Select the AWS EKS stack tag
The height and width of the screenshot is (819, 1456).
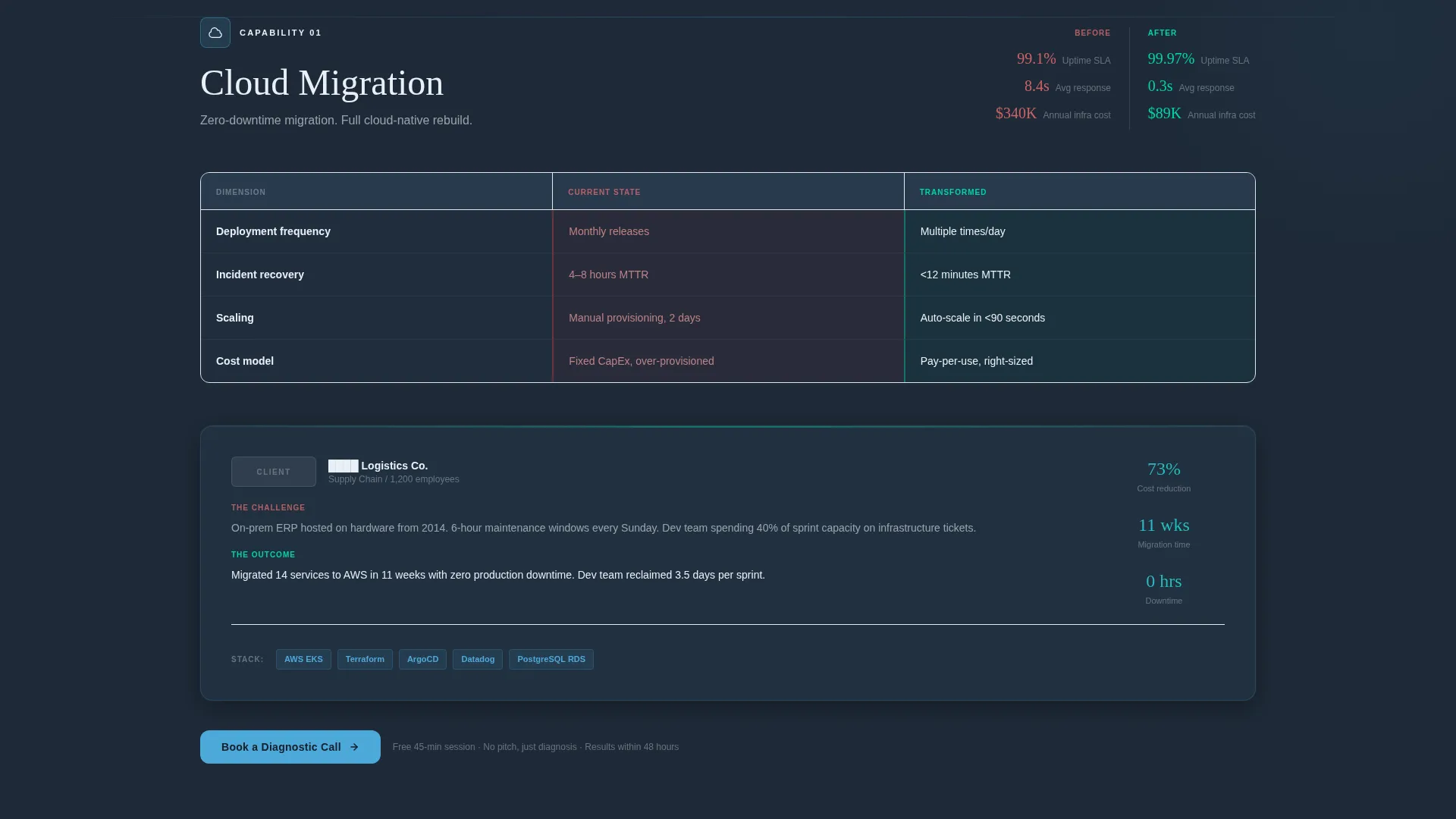(x=303, y=659)
